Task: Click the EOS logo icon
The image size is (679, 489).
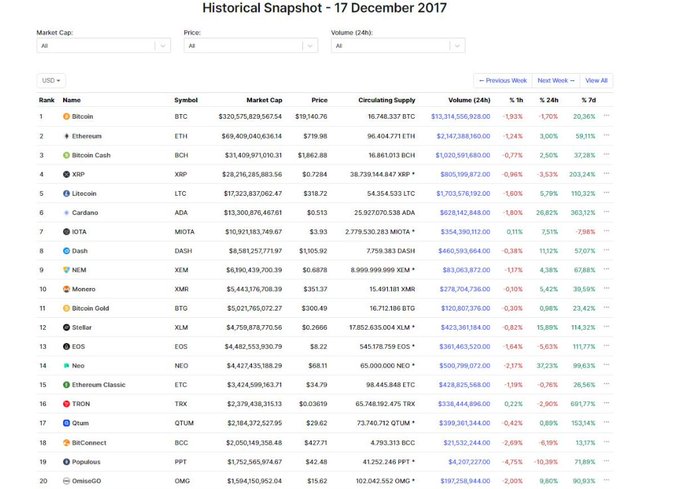Action: point(66,347)
